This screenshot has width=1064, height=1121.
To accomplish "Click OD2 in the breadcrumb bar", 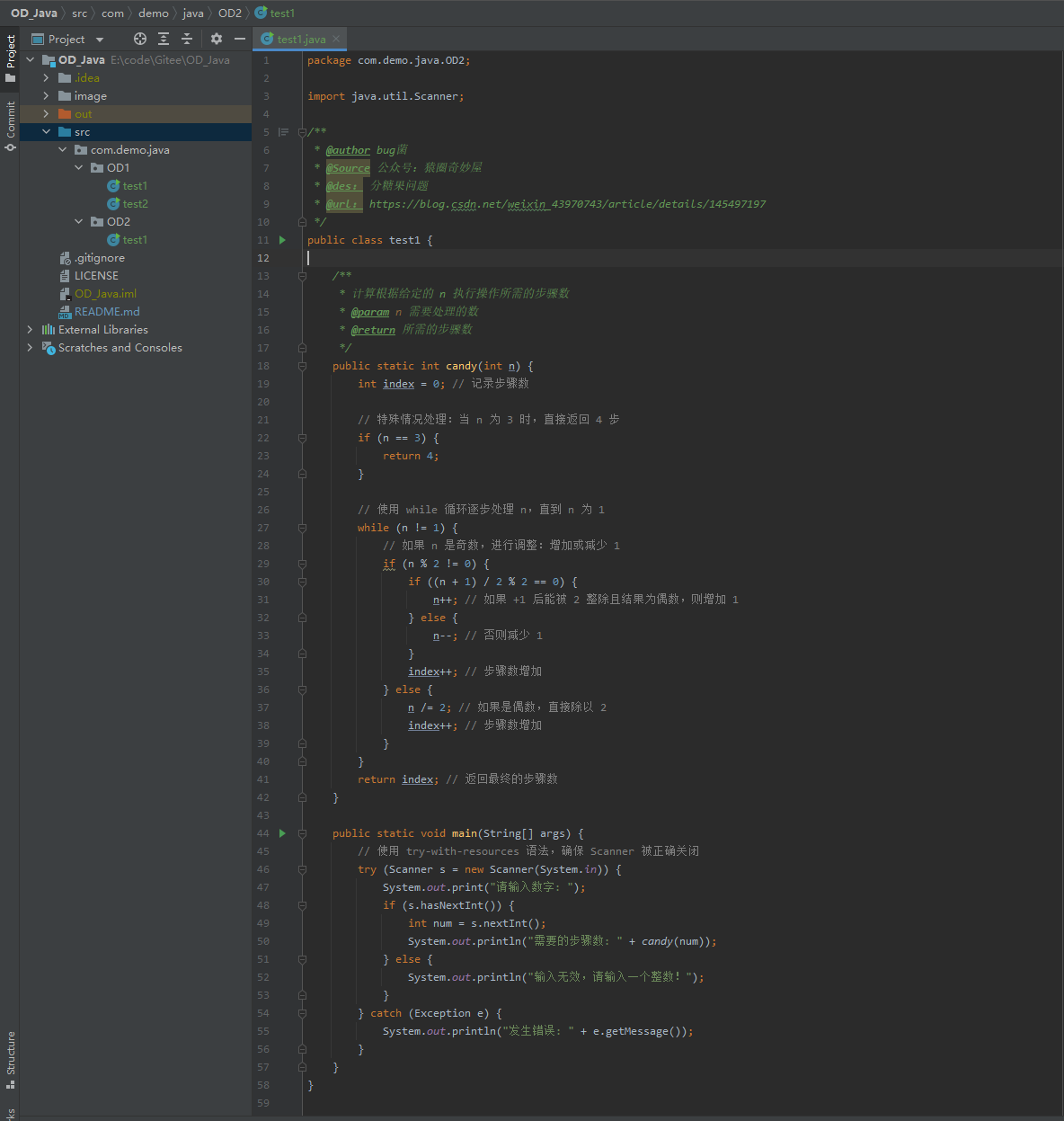I will (x=230, y=13).
